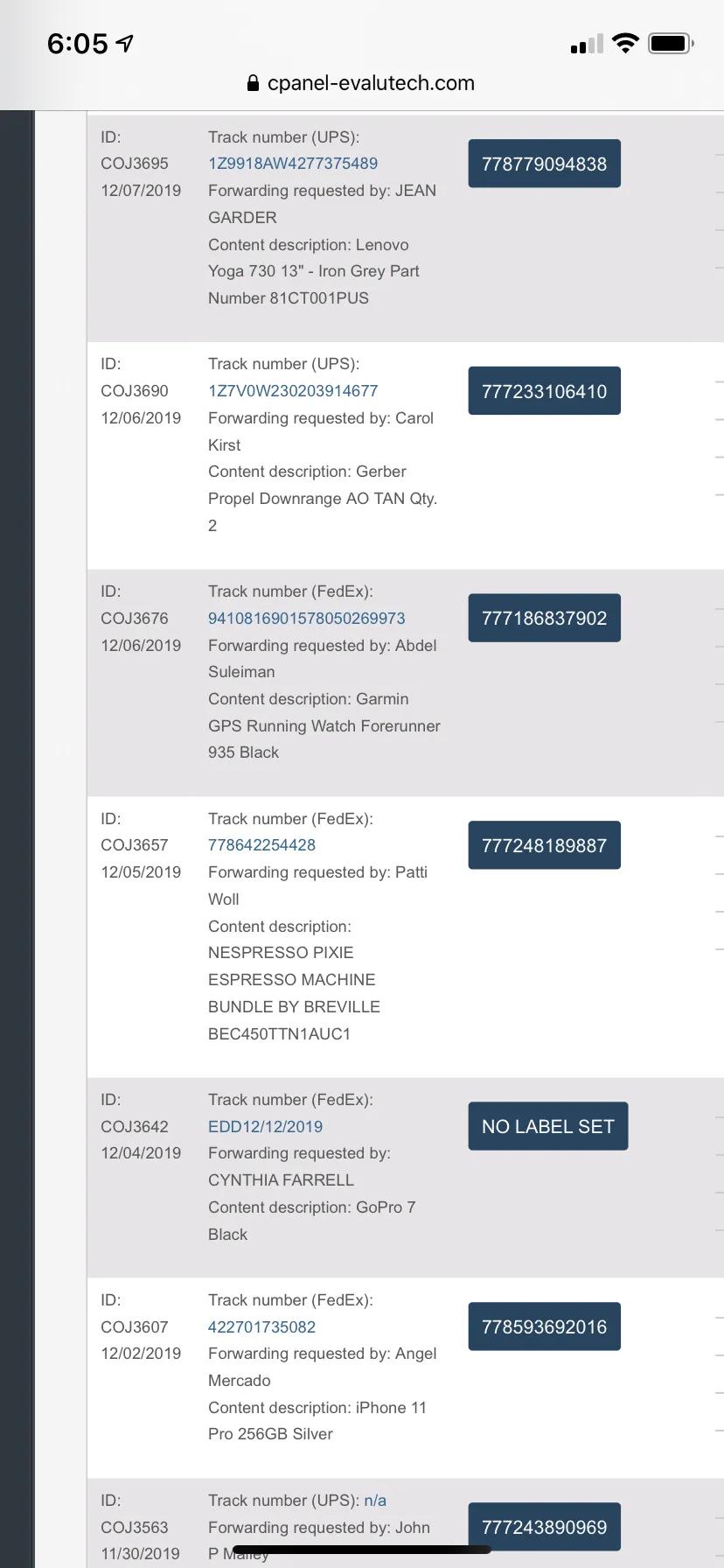Tap the battery indicator icon
Viewport: 724px width, 1568px height.
[671, 43]
